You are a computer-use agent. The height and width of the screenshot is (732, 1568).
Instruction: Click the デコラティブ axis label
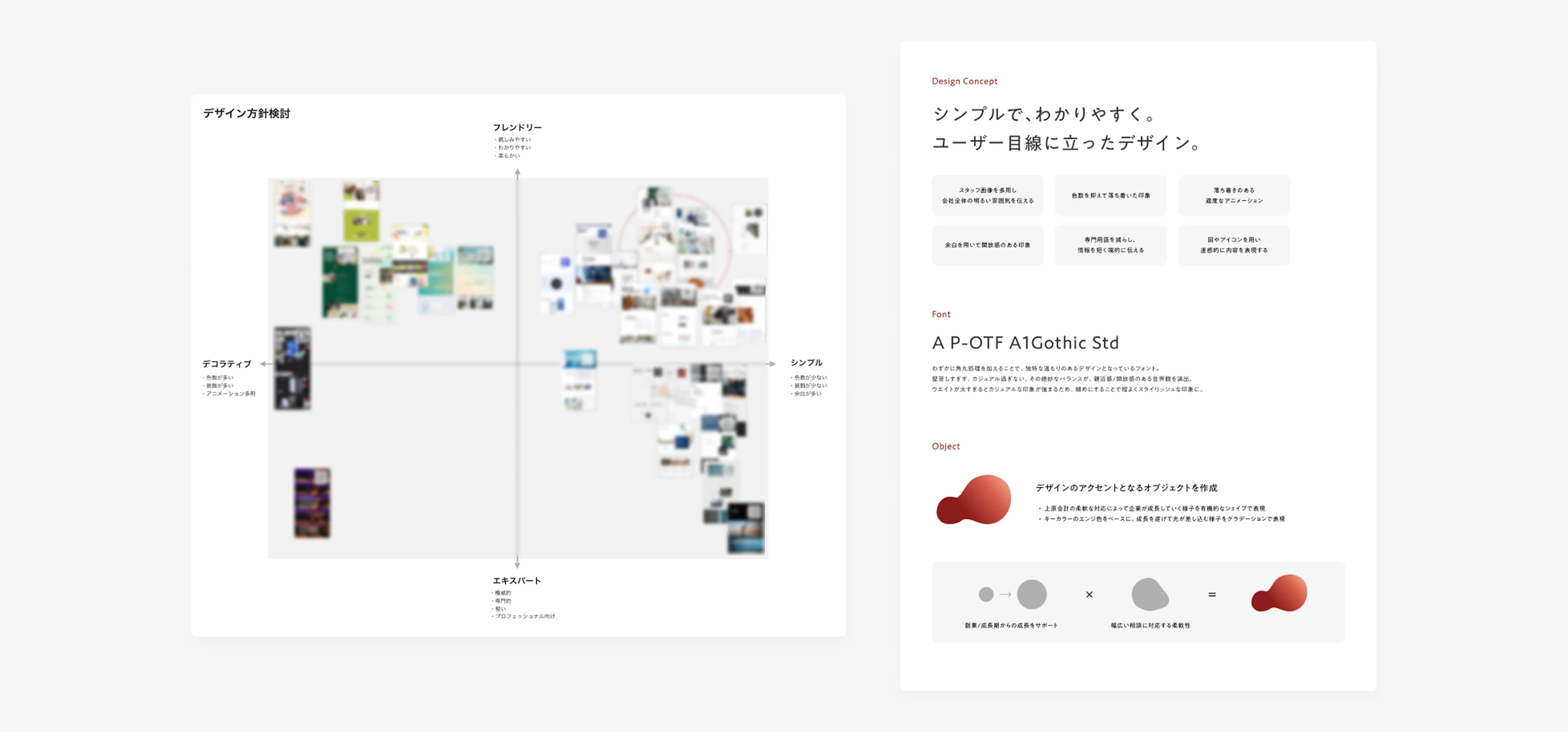(x=227, y=364)
